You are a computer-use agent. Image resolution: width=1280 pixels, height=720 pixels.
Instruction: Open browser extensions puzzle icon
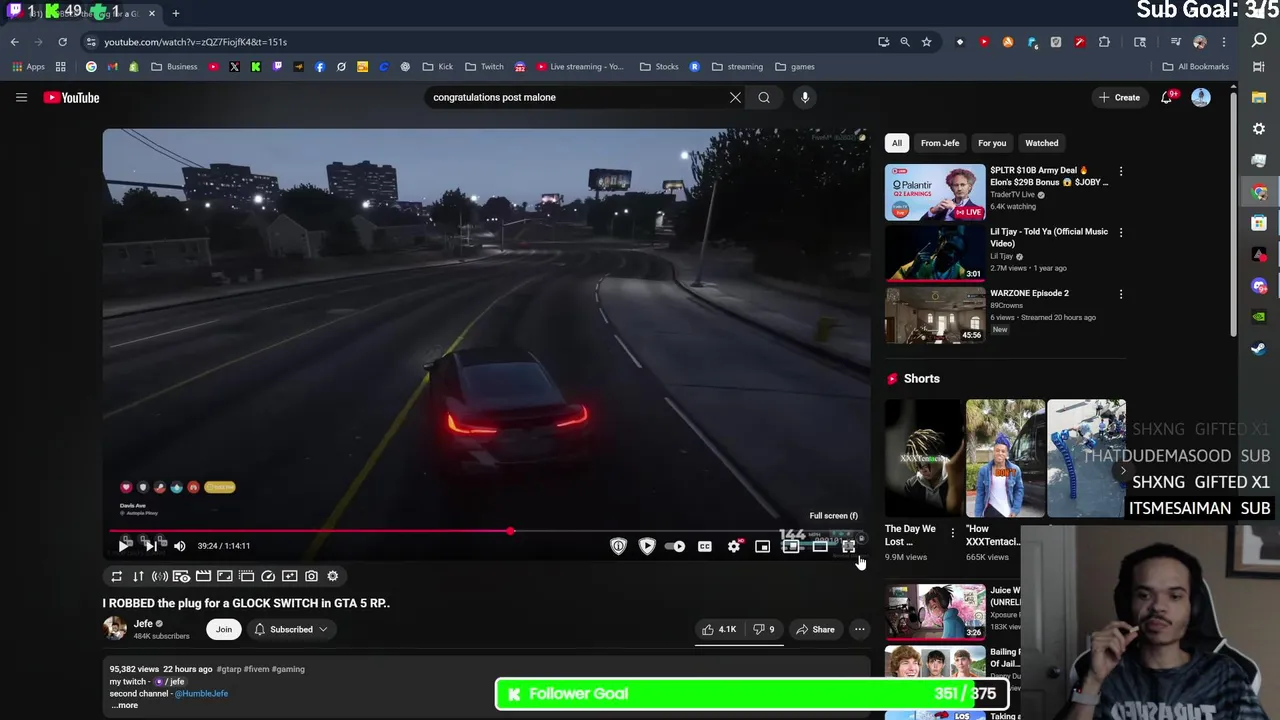[1104, 42]
